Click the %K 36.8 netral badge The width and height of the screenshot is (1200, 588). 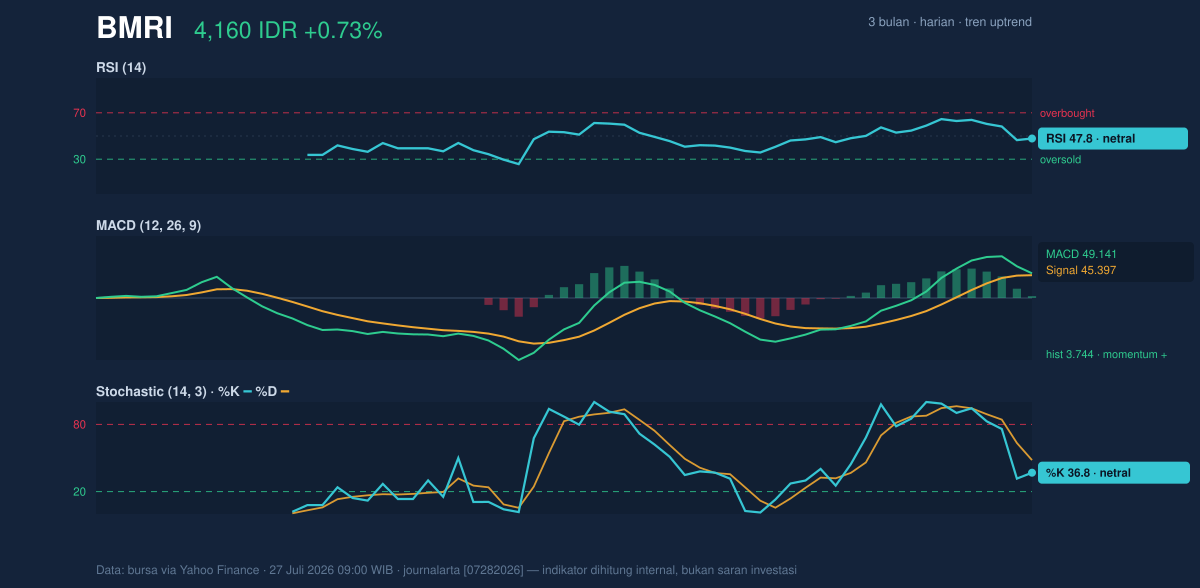[1113, 473]
